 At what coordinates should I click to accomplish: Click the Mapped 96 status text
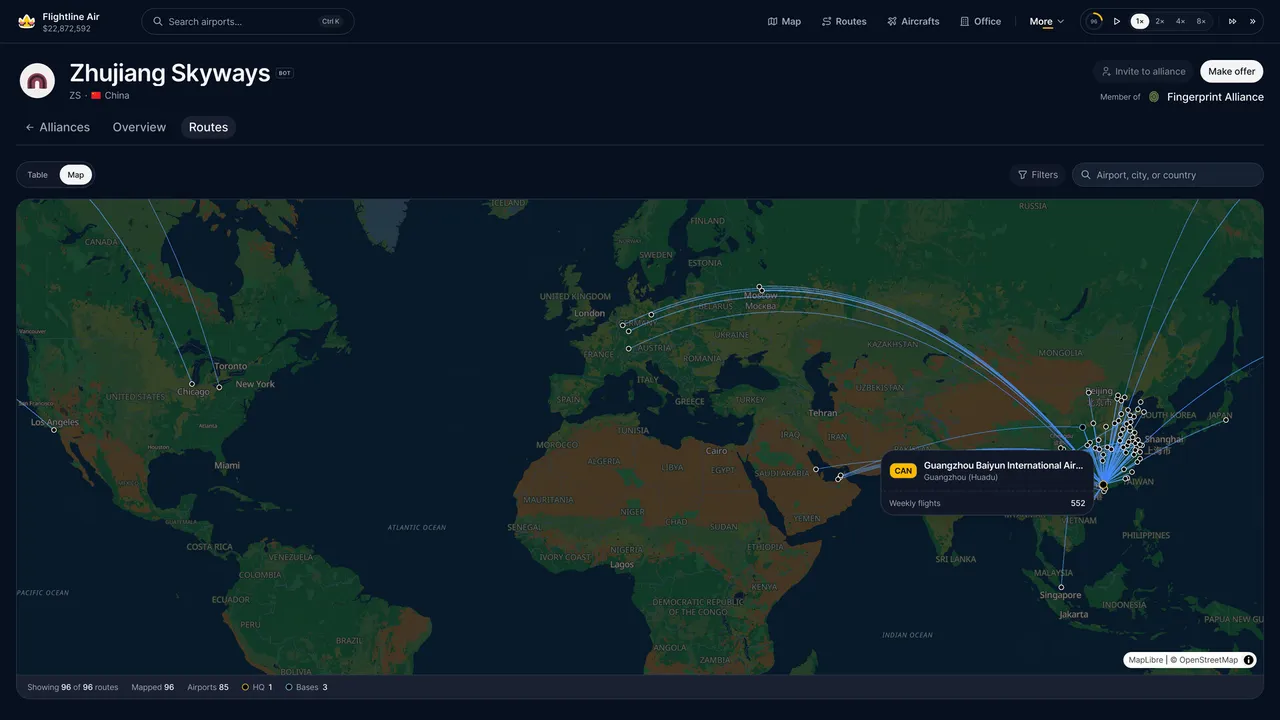tap(153, 687)
